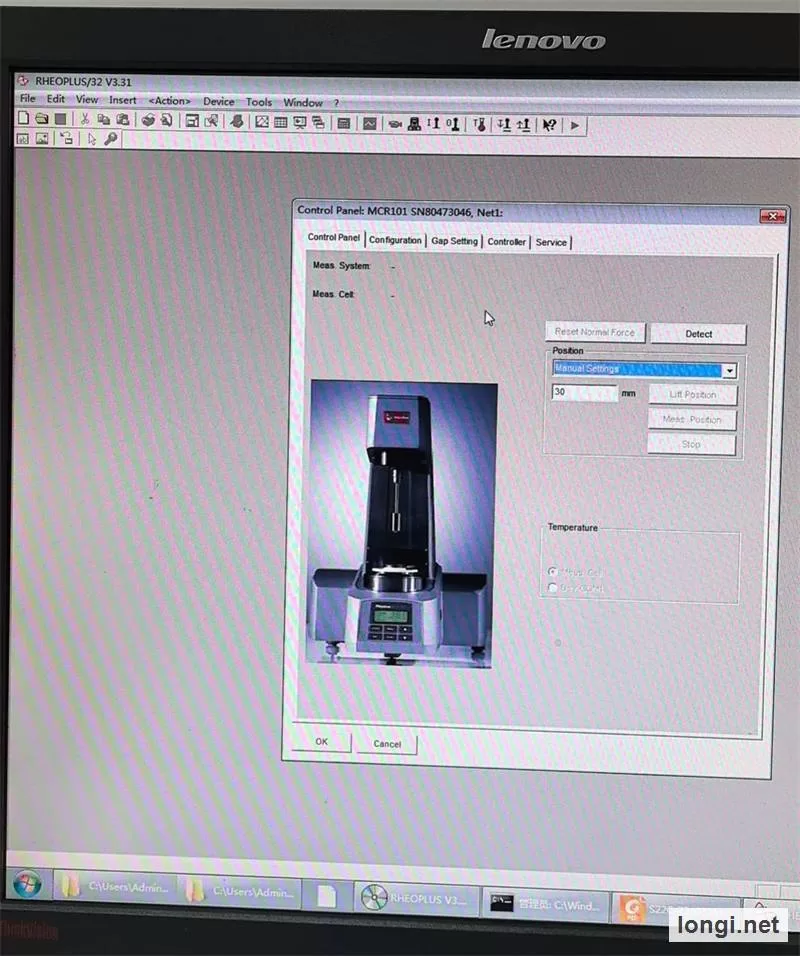Viewport: 800px width, 956px height.
Task: Click the Lift Position button
Action: tap(693, 394)
